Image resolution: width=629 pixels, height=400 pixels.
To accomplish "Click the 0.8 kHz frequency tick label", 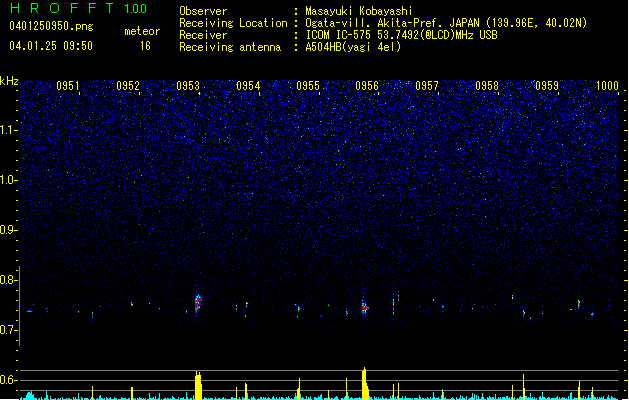I will 8,280.
